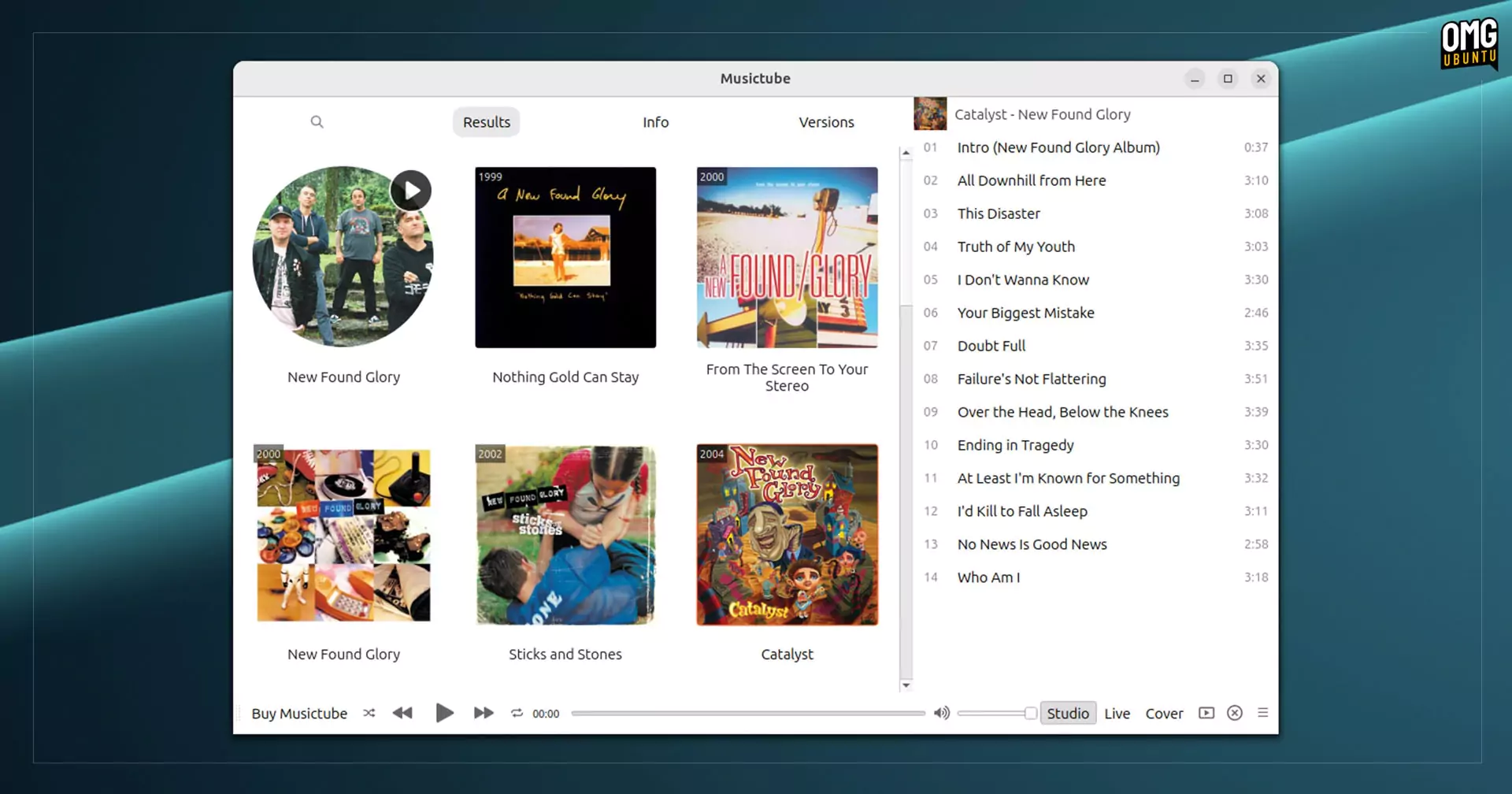Click Buy Musictube
The image size is (1512, 794).
point(299,713)
